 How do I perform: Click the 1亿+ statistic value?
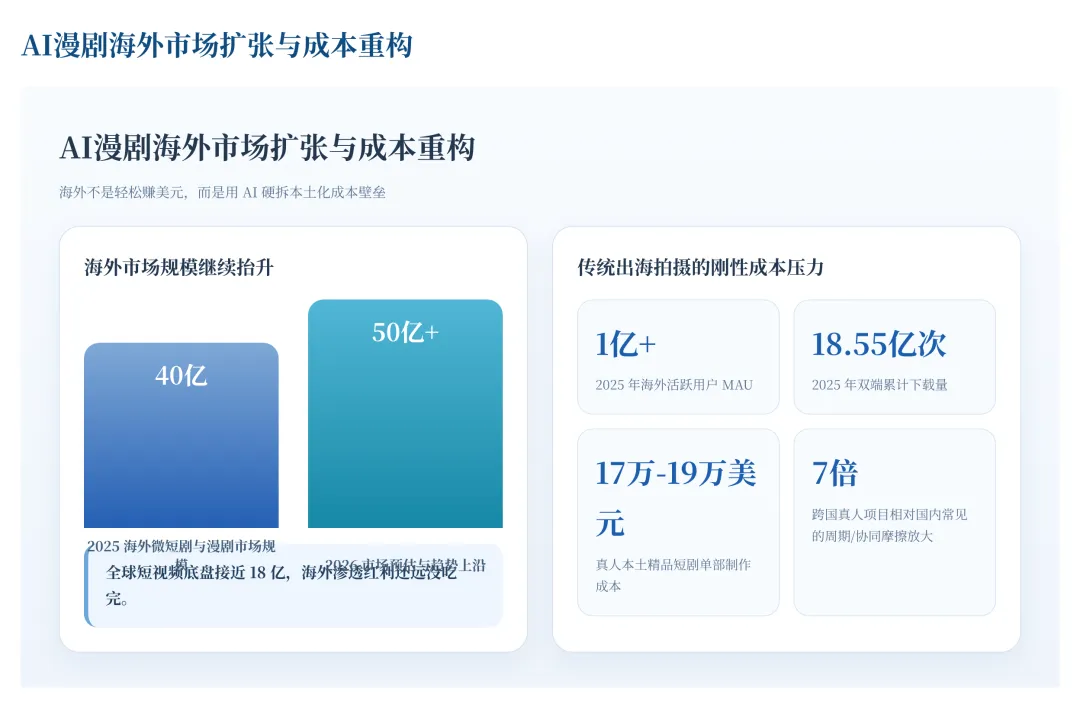tap(625, 344)
